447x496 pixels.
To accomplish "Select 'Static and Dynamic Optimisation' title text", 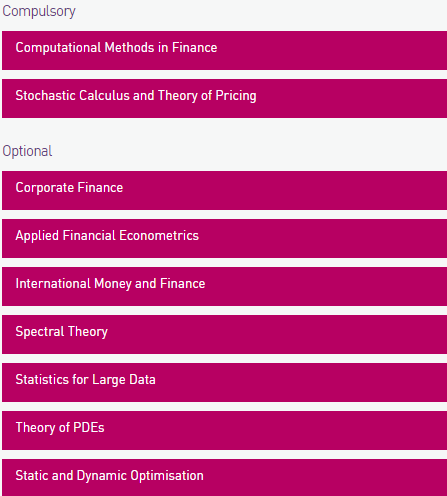I will click(109, 476).
